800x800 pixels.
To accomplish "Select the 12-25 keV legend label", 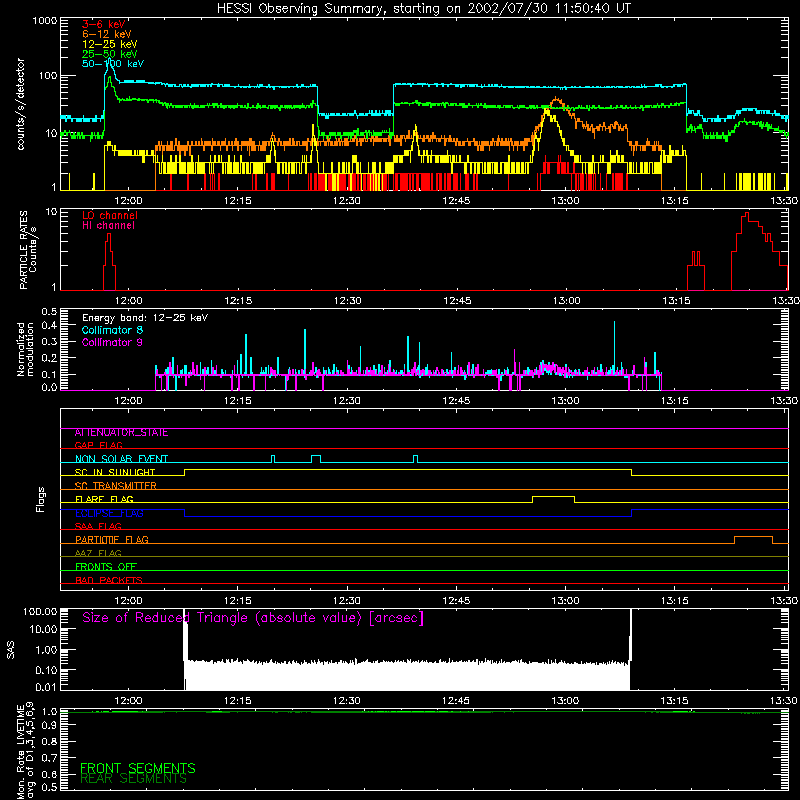I will [110, 44].
